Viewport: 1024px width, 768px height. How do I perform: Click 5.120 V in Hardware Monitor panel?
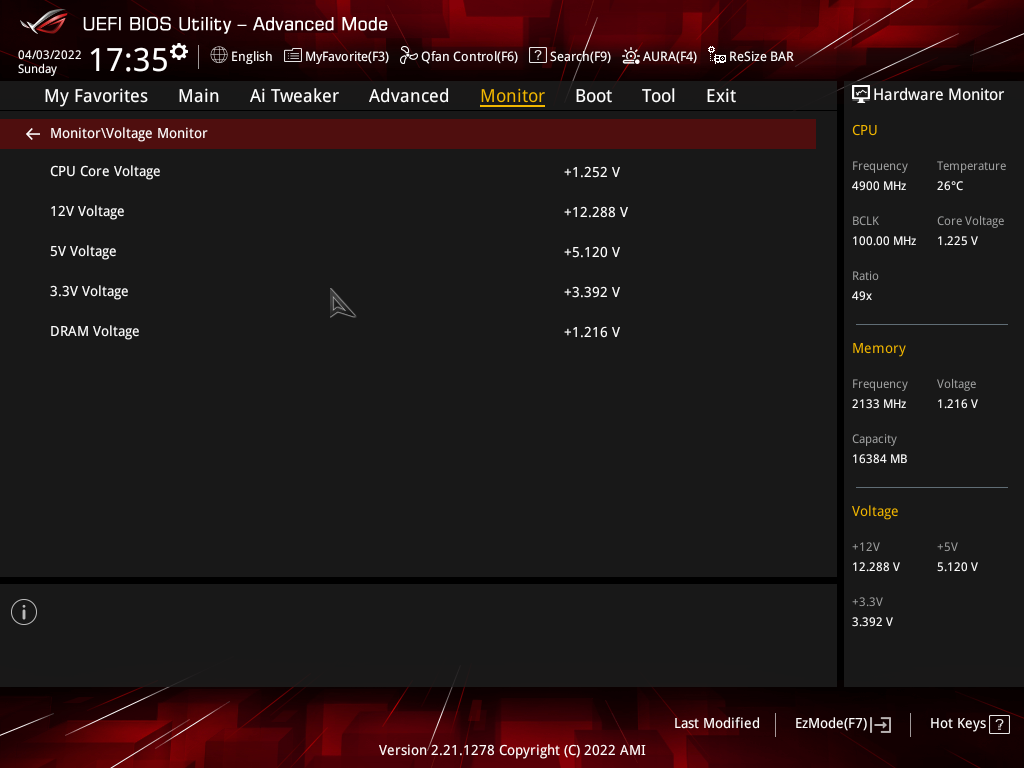(x=957, y=567)
